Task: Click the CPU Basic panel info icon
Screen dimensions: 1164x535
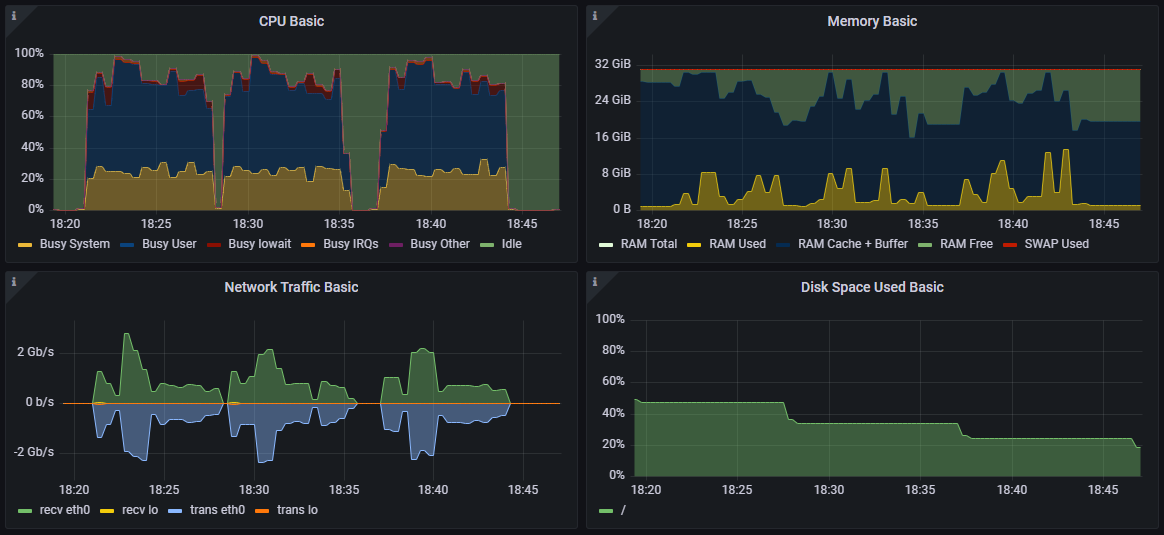Action: tap(13, 15)
